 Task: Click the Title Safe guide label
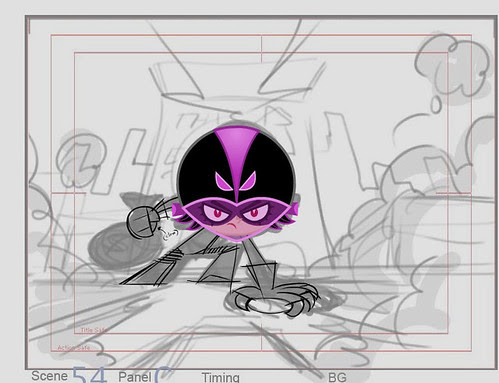[x=94, y=330]
